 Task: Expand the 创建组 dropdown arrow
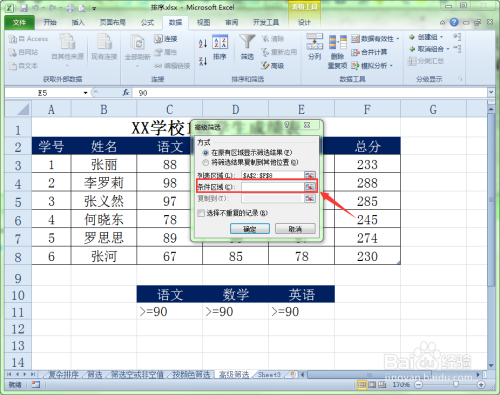point(442,37)
